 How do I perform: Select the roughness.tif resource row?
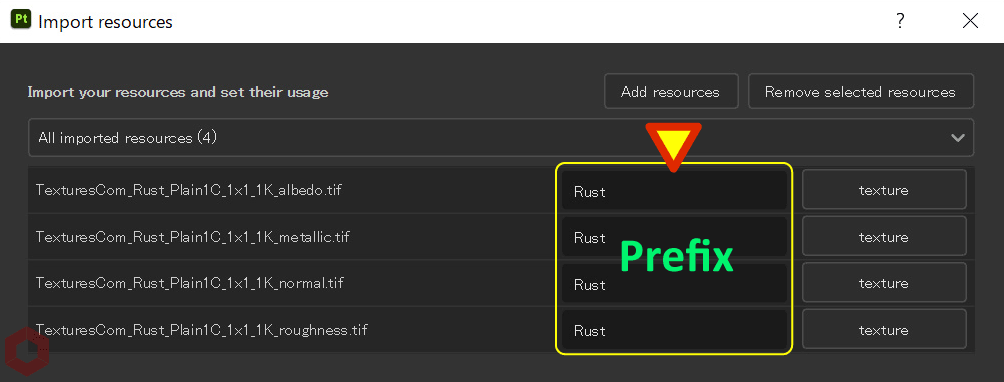click(501, 330)
